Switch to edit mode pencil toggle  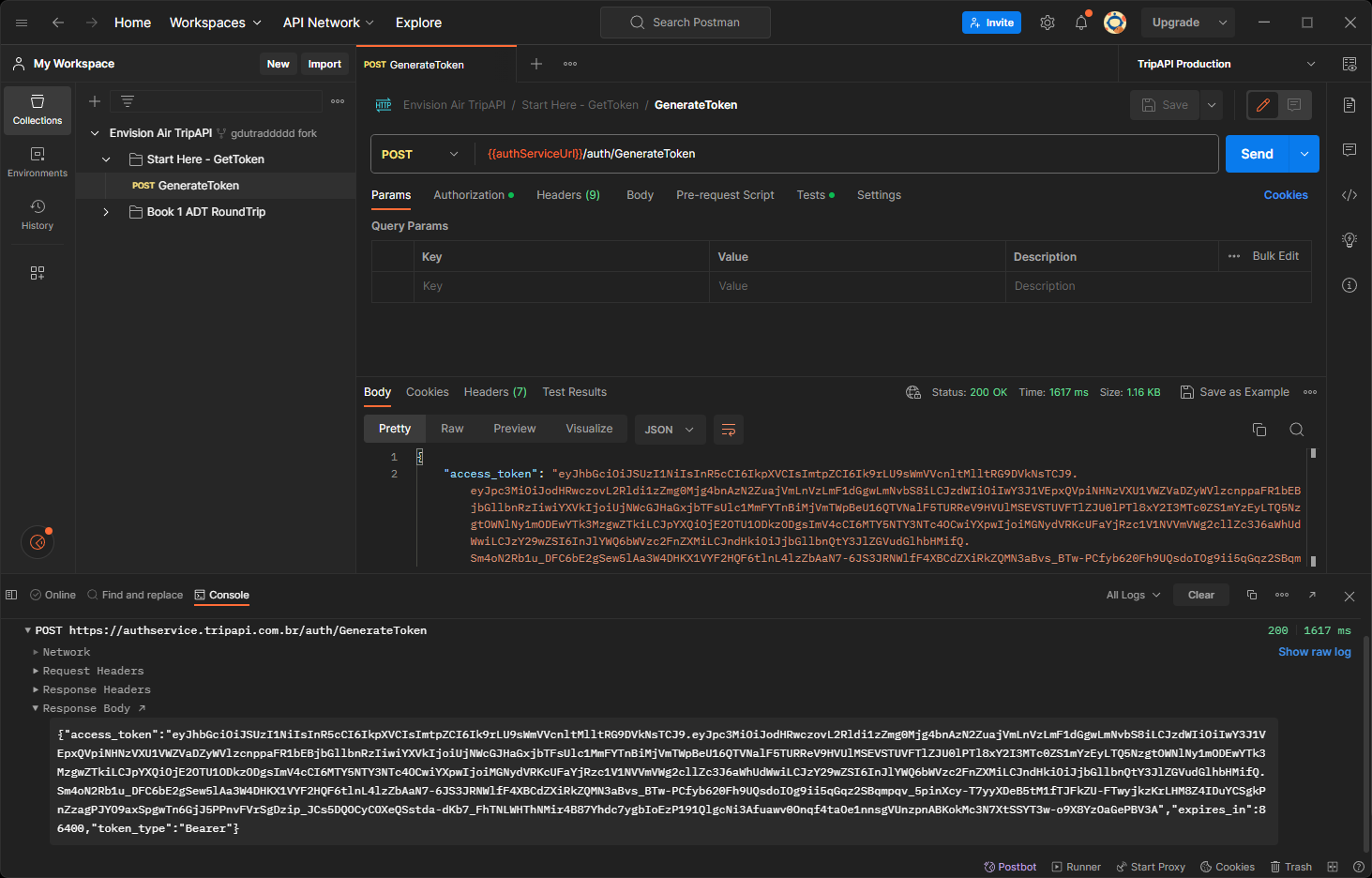click(1263, 105)
